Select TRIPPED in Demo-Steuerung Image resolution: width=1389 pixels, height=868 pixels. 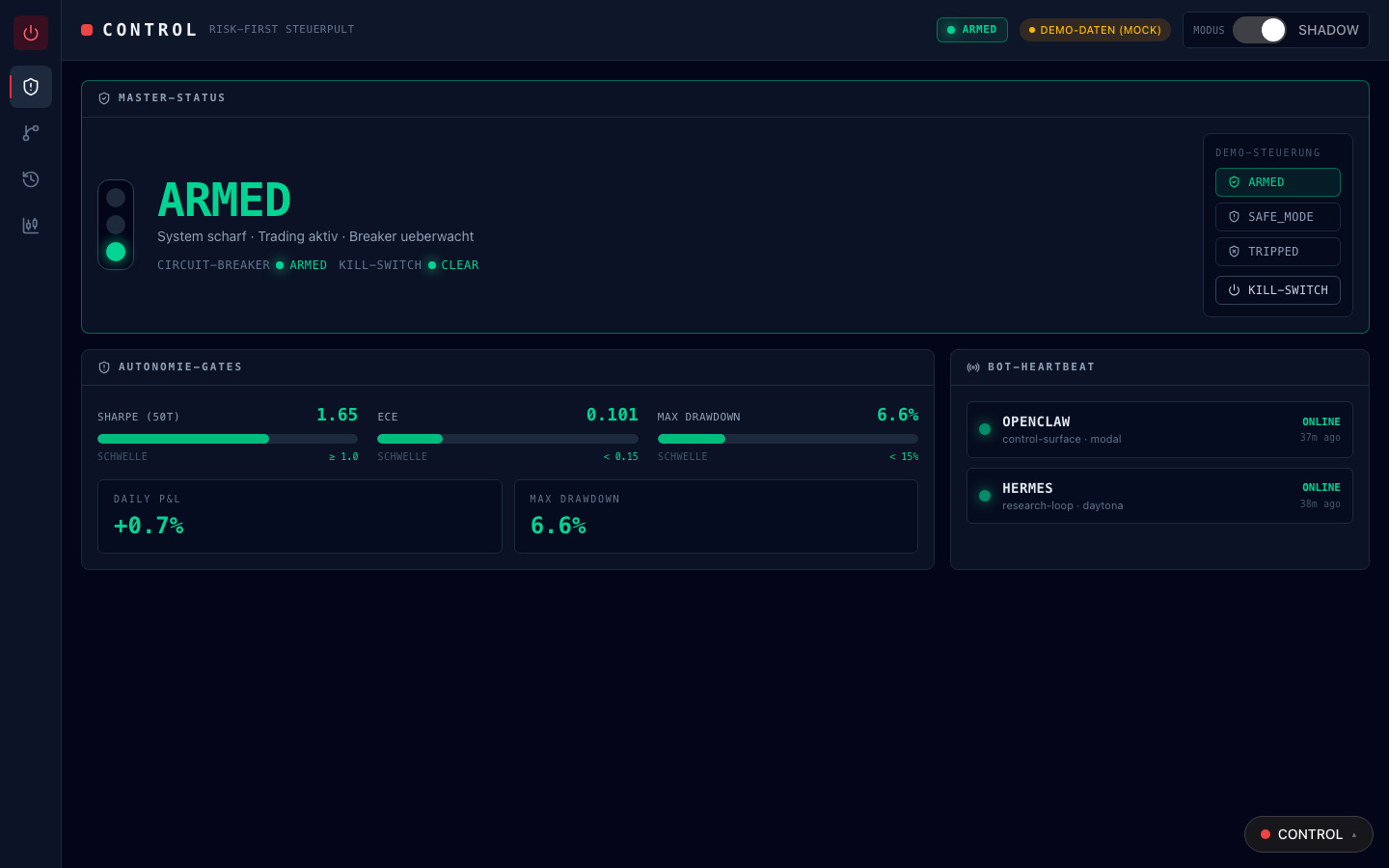pos(1278,252)
